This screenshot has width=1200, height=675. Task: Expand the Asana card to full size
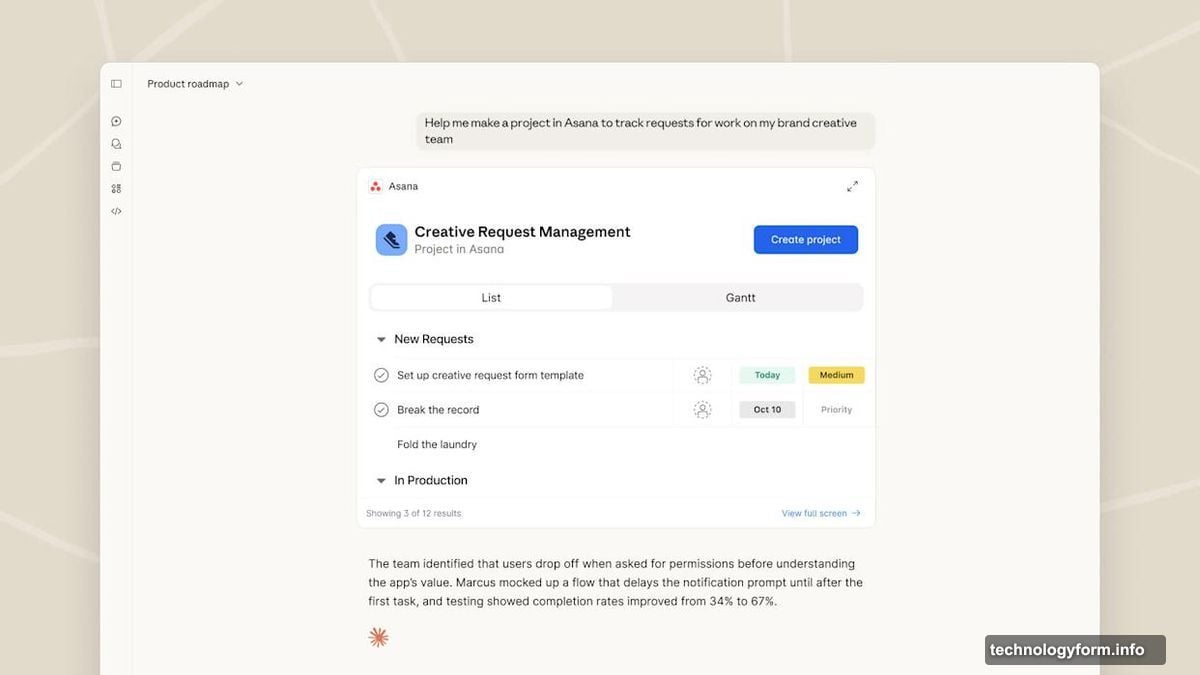click(853, 186)
